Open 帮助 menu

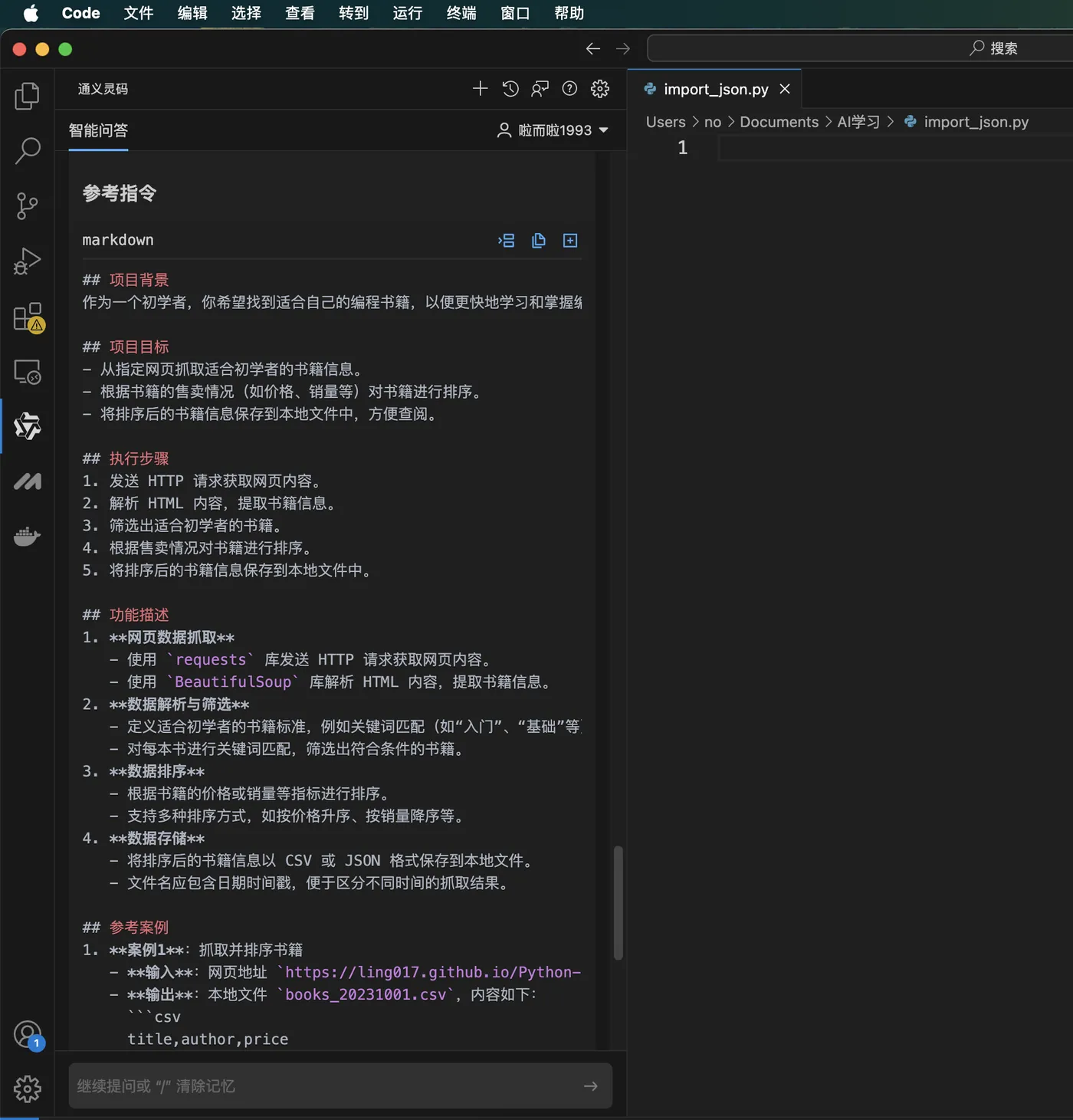[569, 13]
